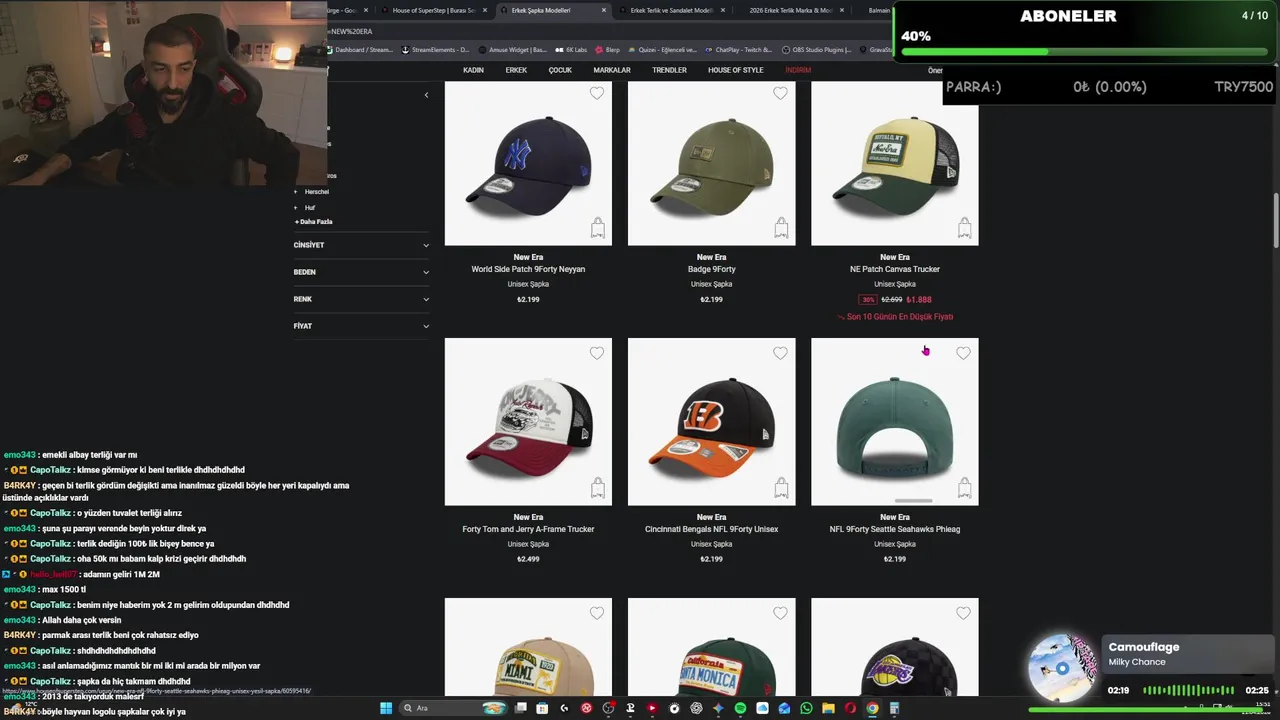Favorite the World Side Patch 9Forty Neyyan cap
Image resolution: width=1280 pixels, height=720 pixels.
tap(597, 93)
